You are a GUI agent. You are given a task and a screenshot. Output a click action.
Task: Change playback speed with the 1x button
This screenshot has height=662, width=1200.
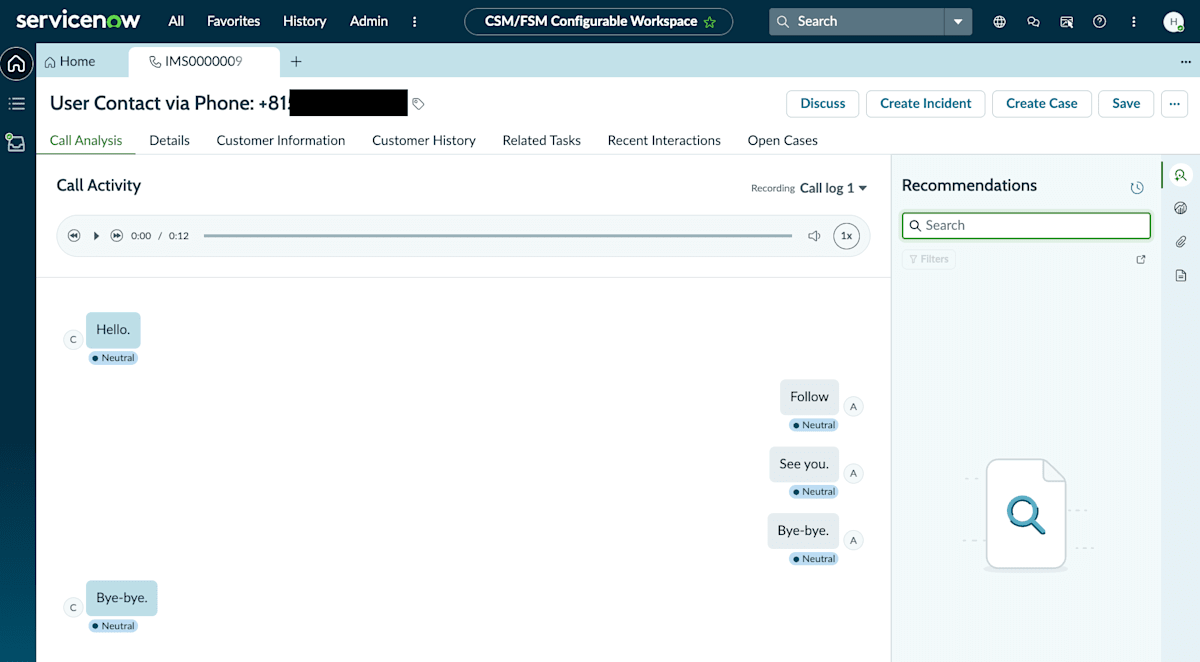coord(846,236)
